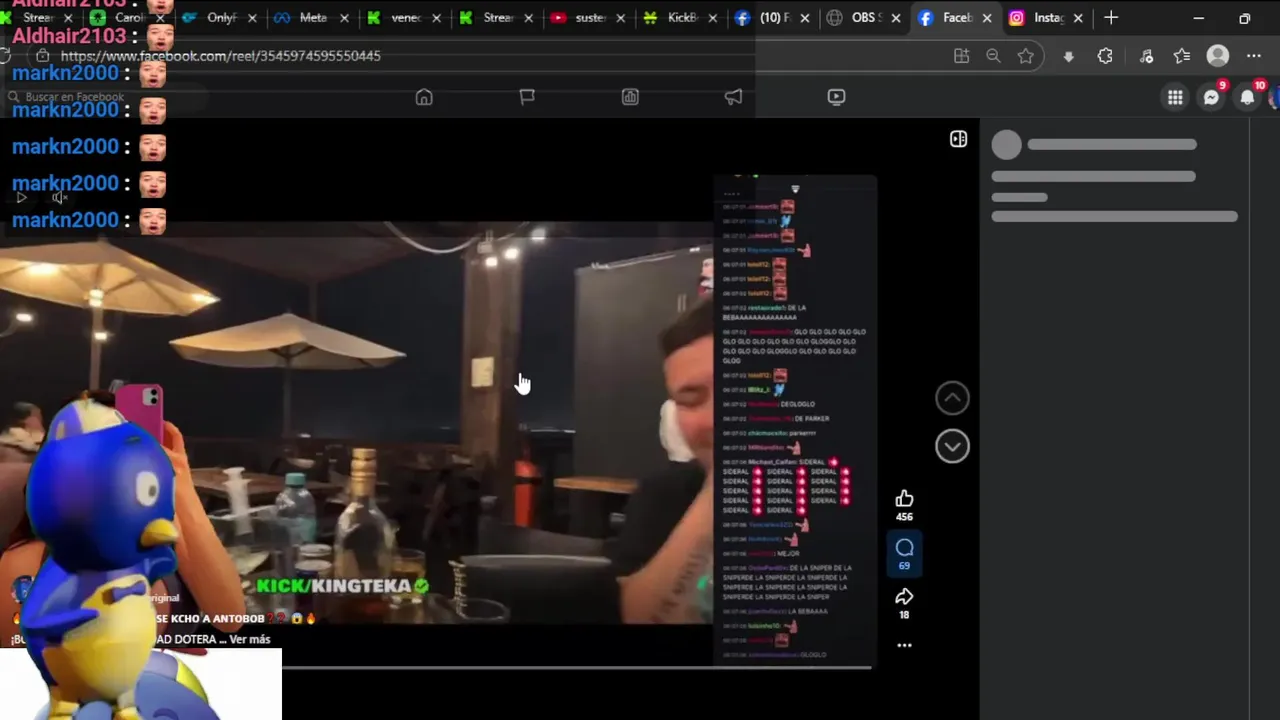Open Messenger chats icon with badge 9
The image size is (1280, 720).
pyautogui.click(x=1211, y=97)
